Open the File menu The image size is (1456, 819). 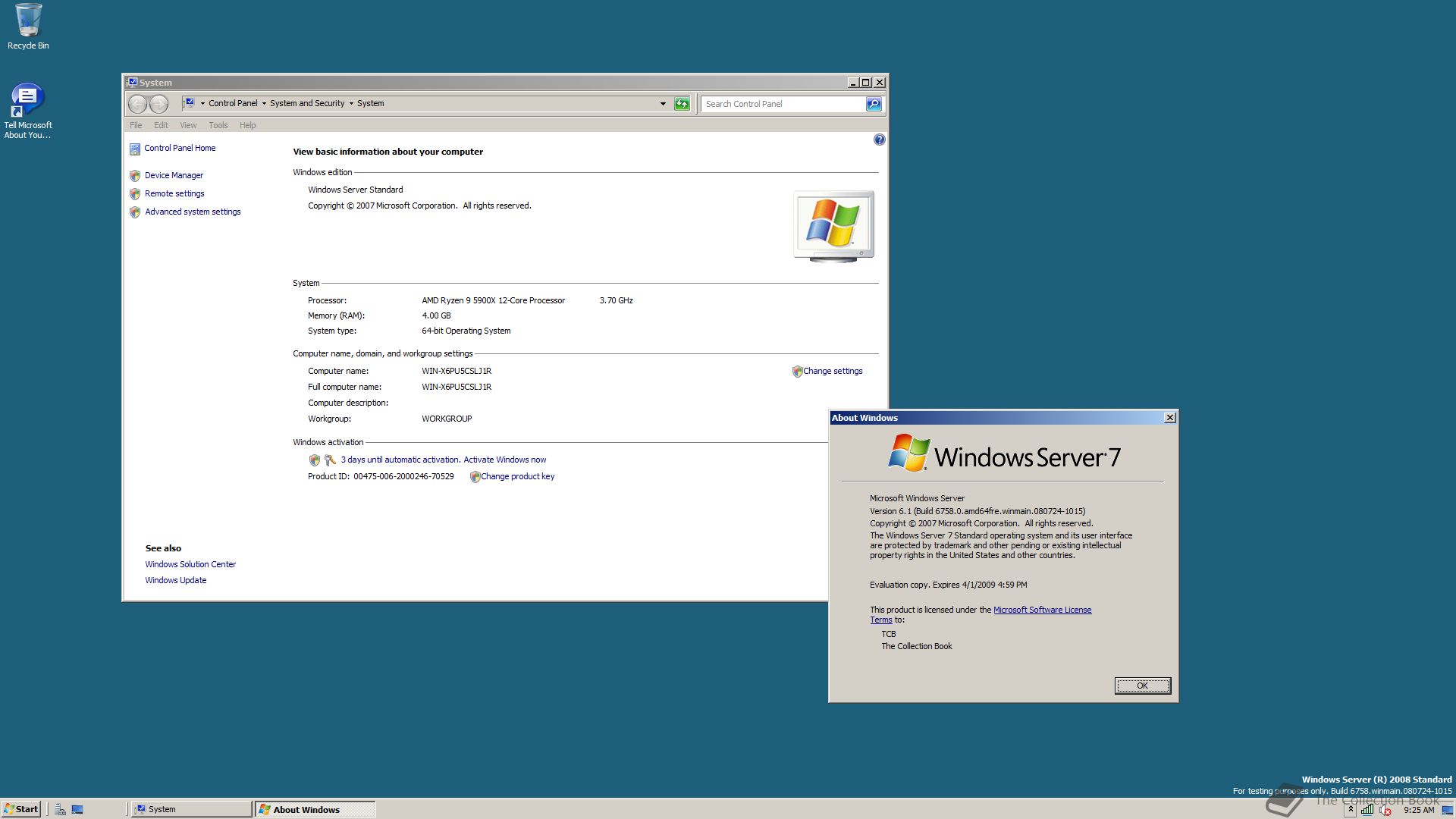pos(136,125)
